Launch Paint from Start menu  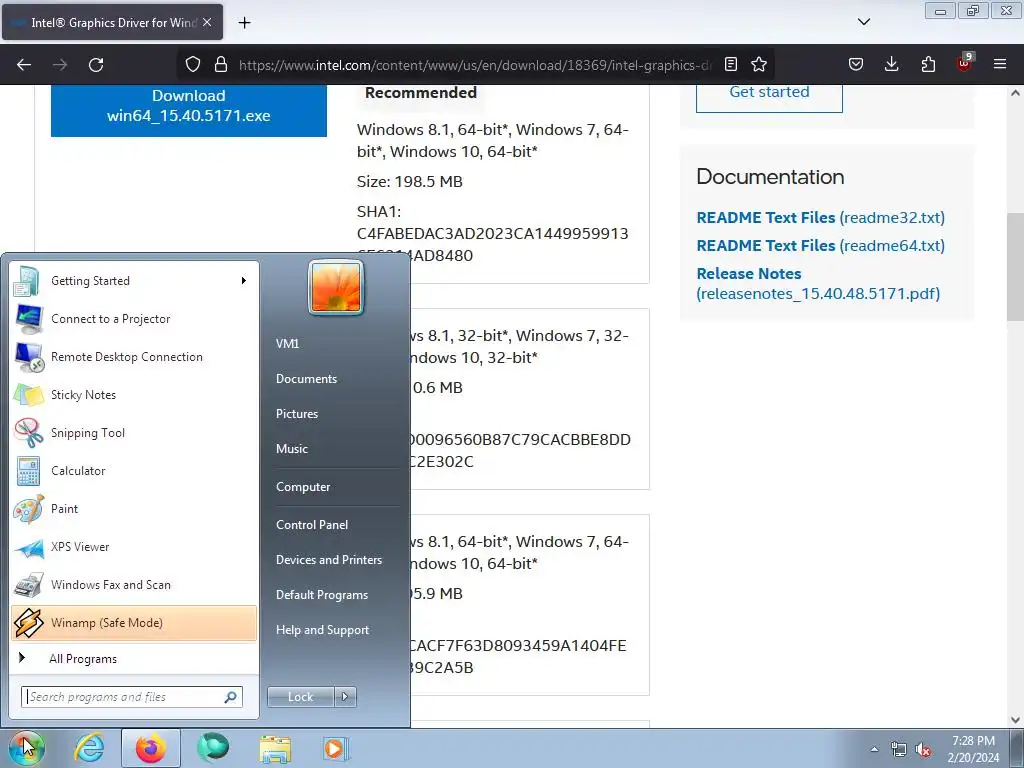(x=134, y=509)
